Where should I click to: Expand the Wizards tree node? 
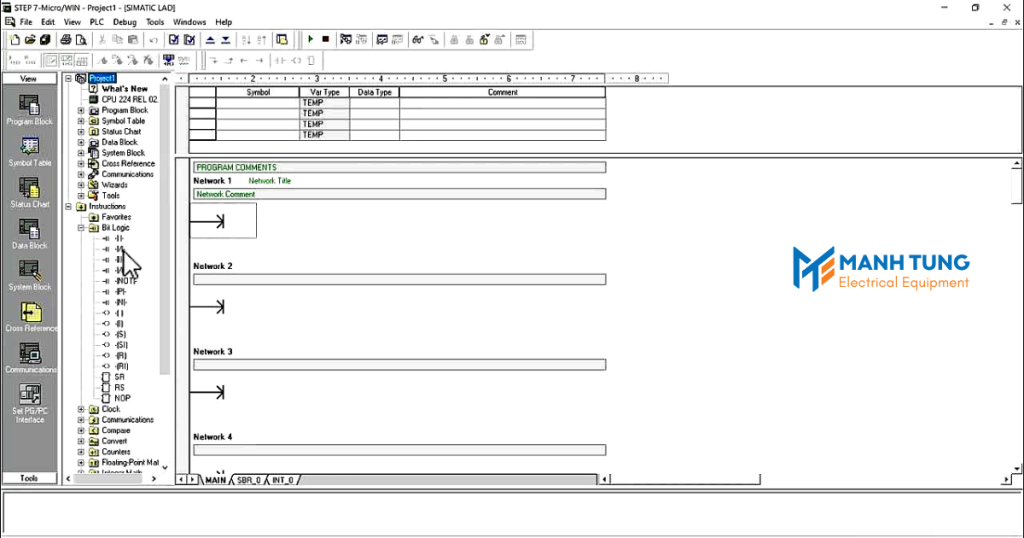point(81,185)
